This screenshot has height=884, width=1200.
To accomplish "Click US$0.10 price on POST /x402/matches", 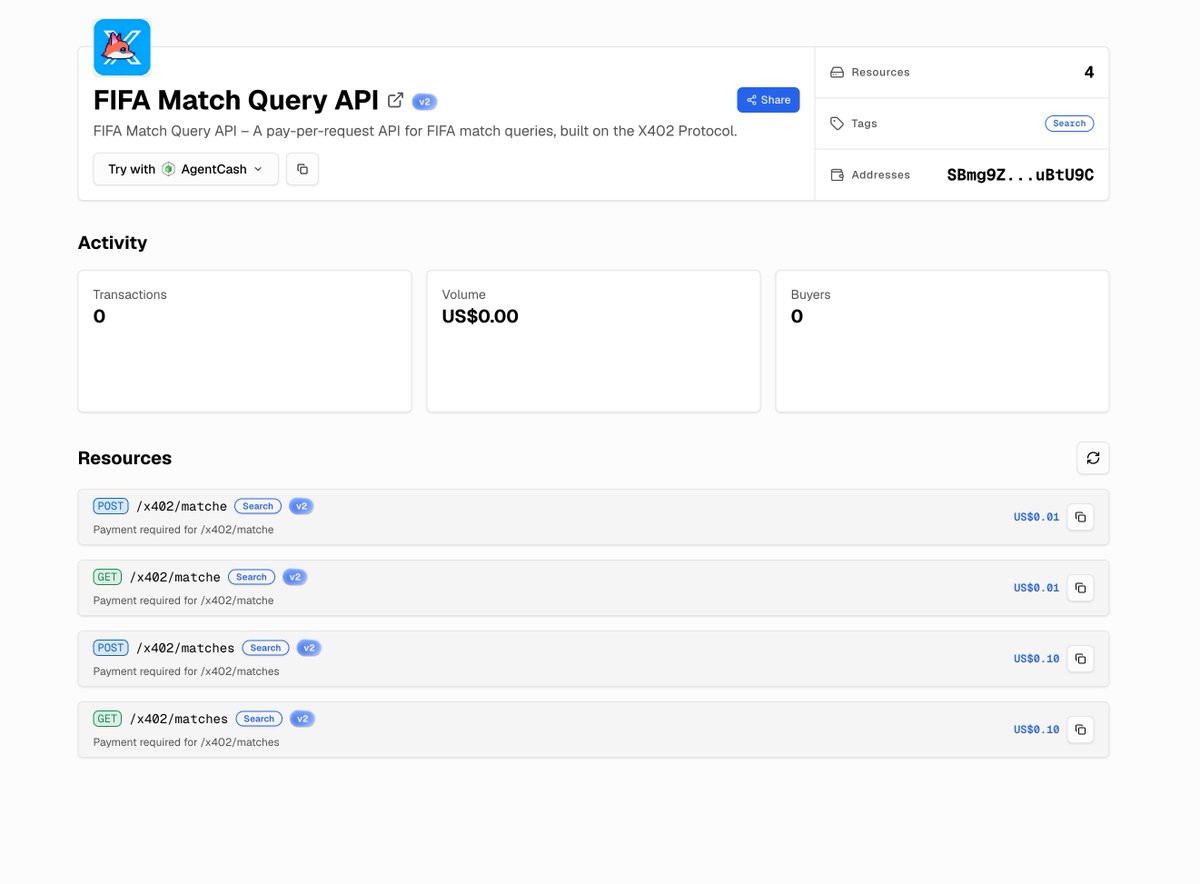I will [x=1036, y=659].
